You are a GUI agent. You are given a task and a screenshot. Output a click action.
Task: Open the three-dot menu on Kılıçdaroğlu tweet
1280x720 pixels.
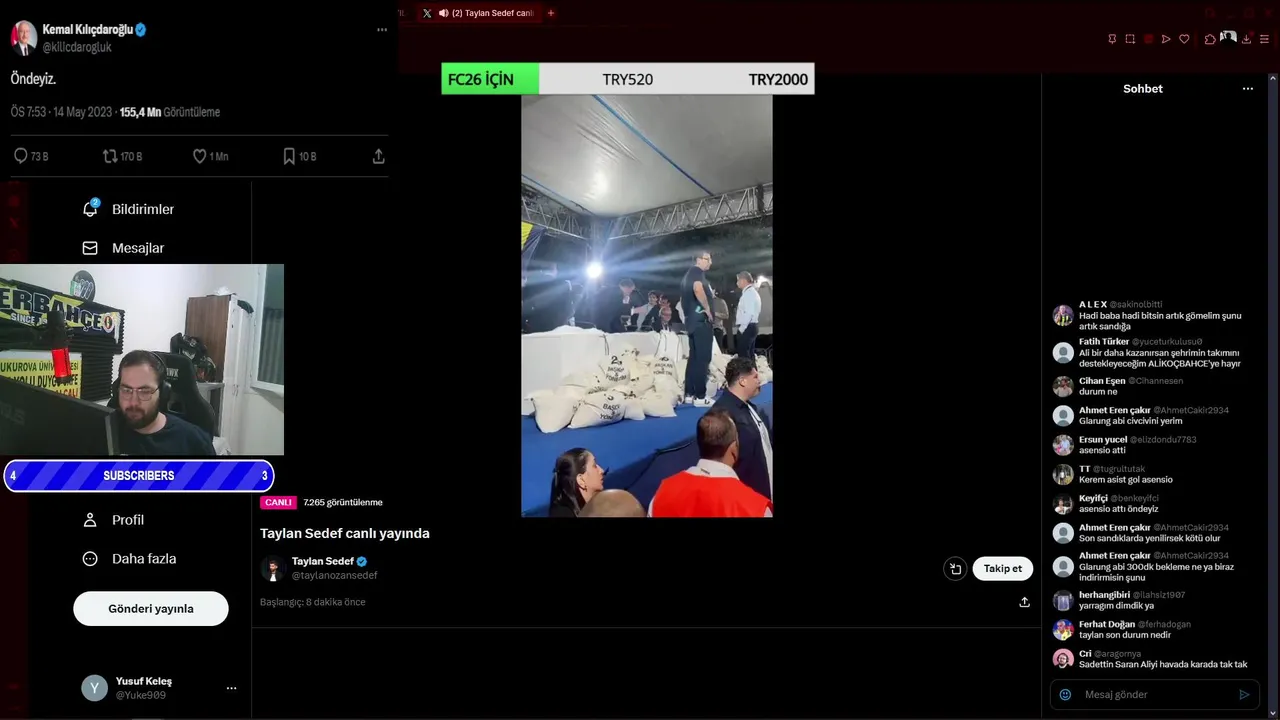coord(381,30)
